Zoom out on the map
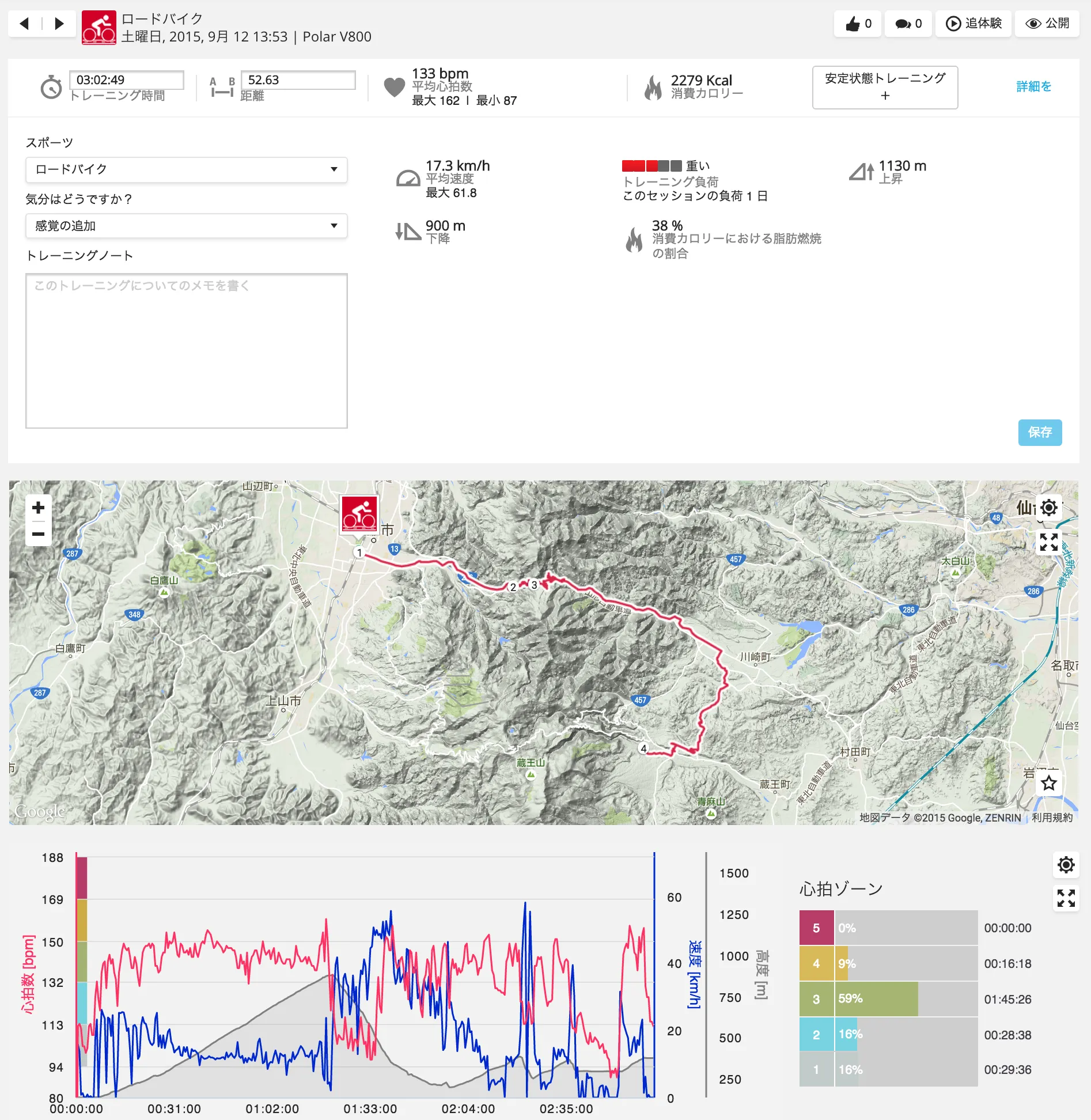1091x1120 pixels. coord(39,534)
